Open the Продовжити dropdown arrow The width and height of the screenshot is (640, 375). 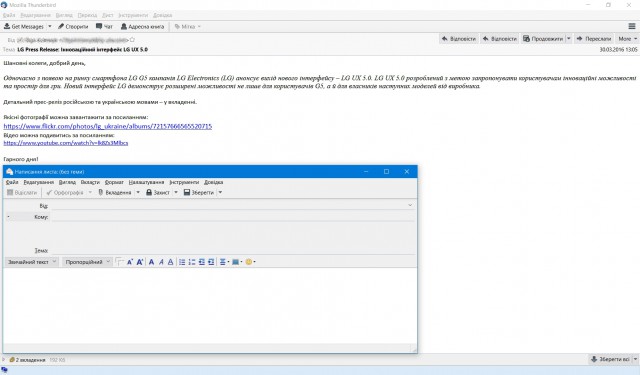[569, 39]
